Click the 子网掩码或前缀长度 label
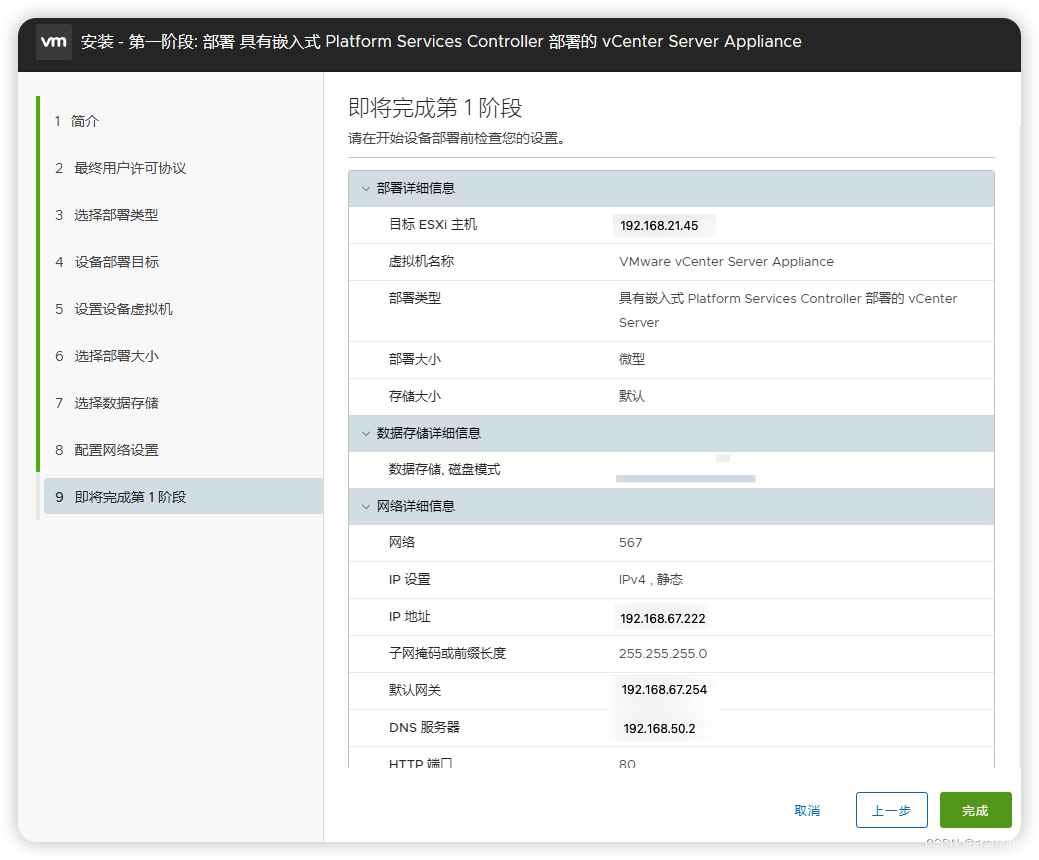The height and width of the screenshot is (860, 1039). [x=447, y=654]
